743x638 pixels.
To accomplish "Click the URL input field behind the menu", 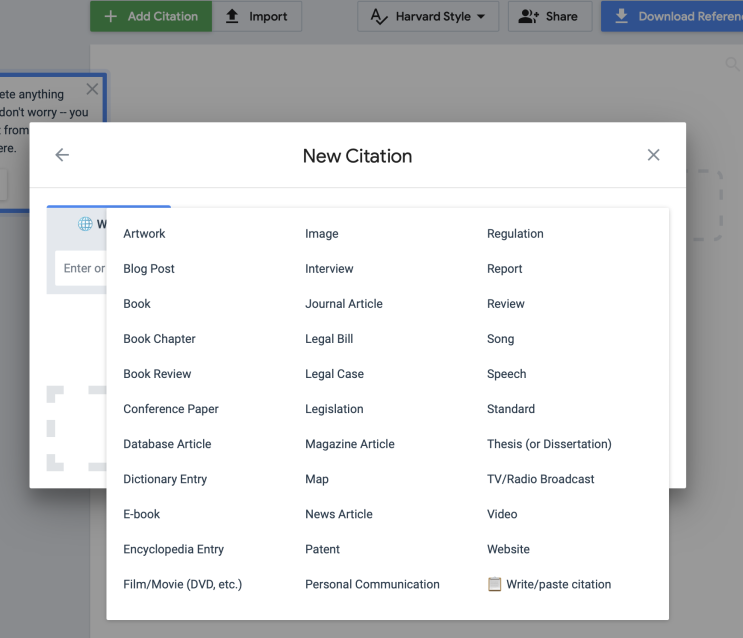I will click(x=81, y=268).
